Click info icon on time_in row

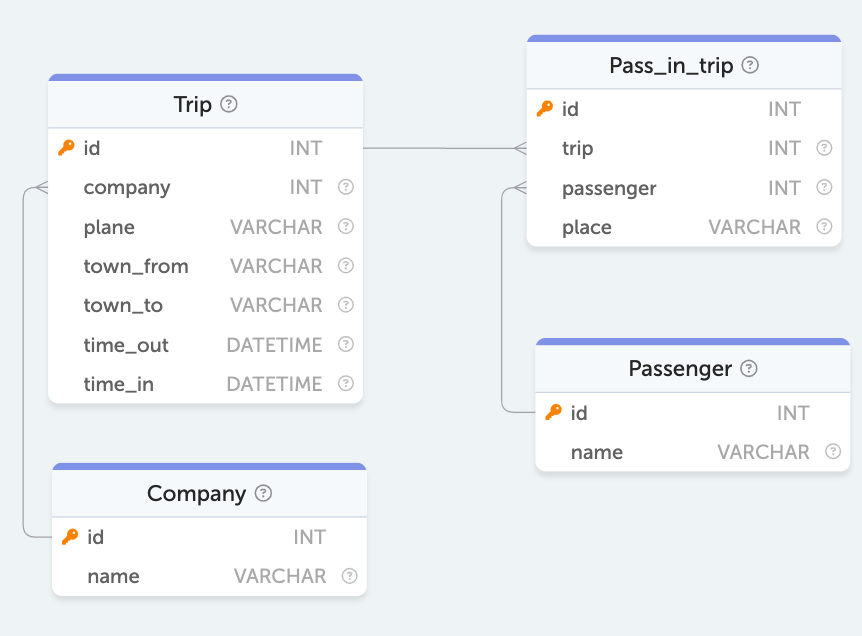coord(346,383)
